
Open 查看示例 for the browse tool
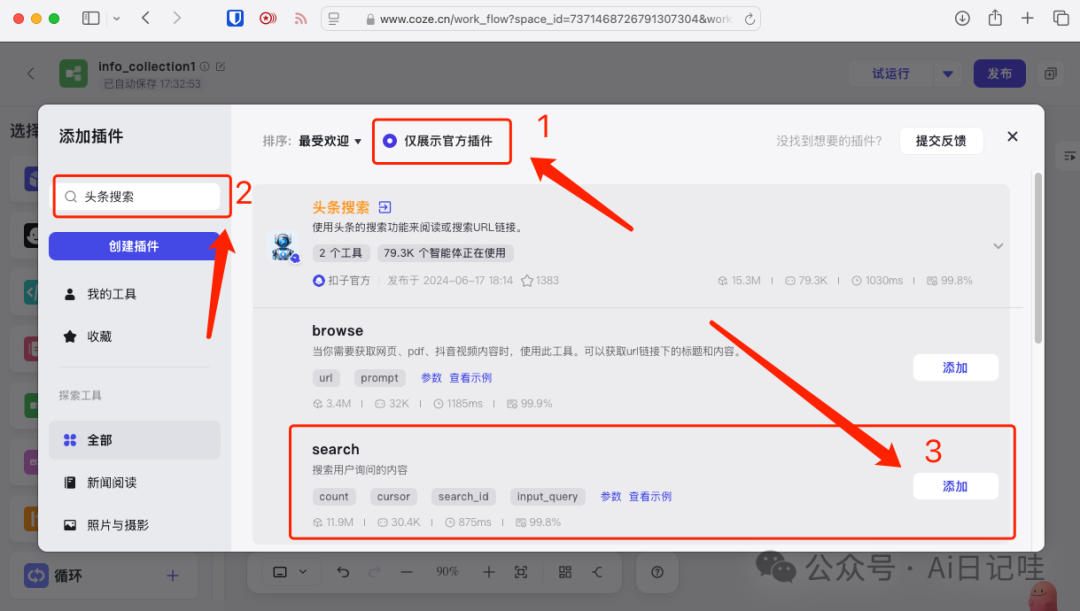470,378
